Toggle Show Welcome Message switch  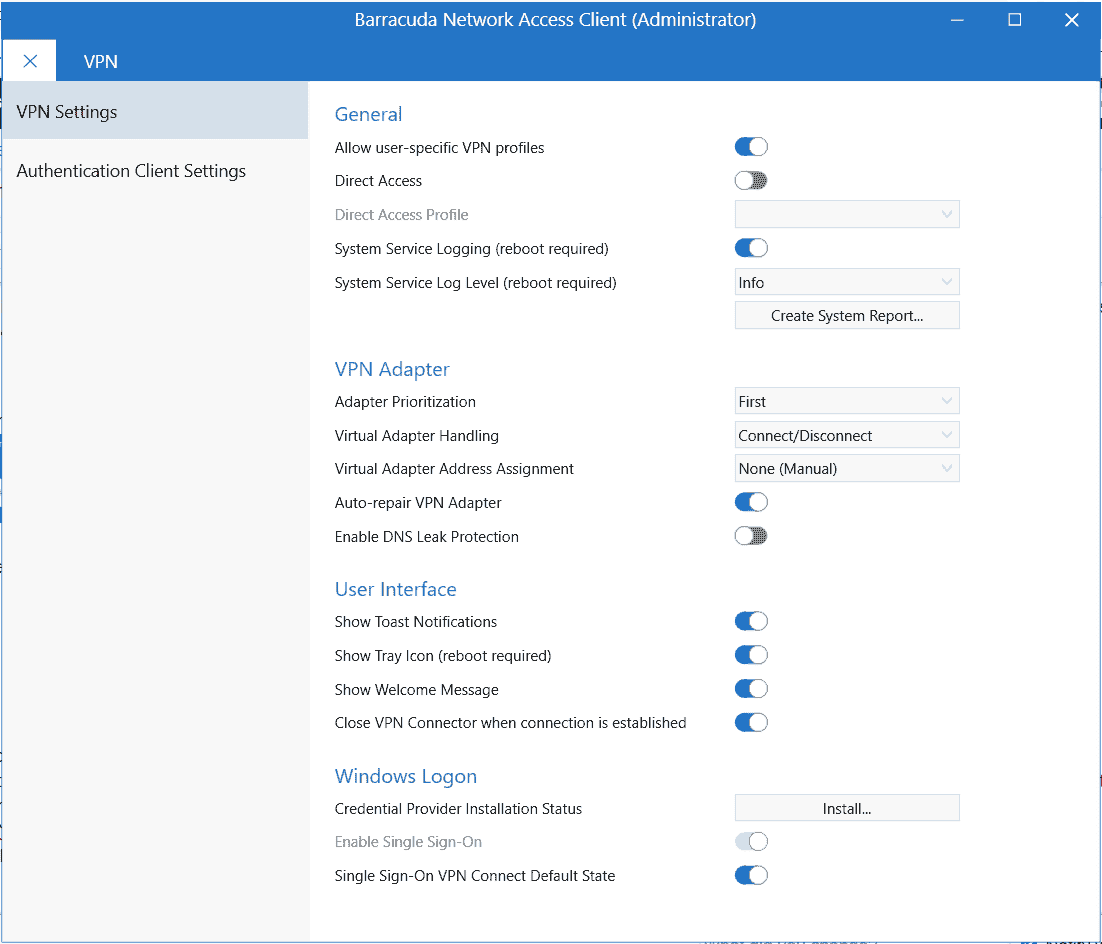(751, 689)
